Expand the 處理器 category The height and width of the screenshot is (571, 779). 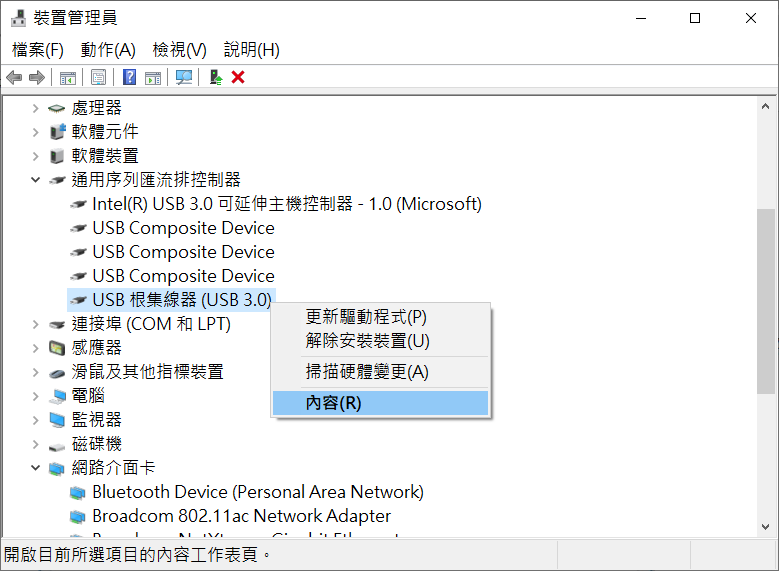(35, 108)
